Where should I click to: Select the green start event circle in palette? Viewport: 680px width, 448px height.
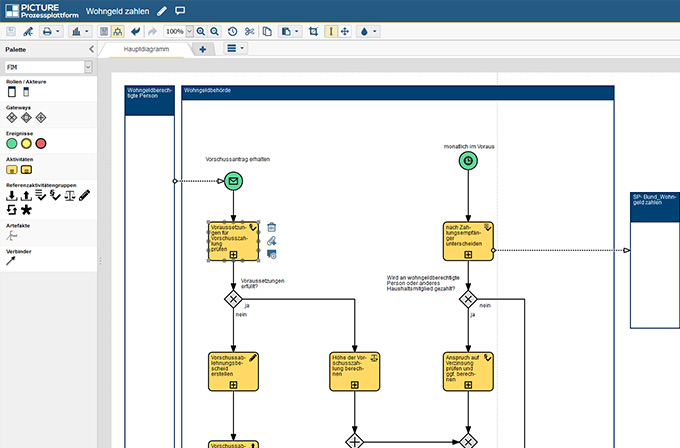point(12,144)
